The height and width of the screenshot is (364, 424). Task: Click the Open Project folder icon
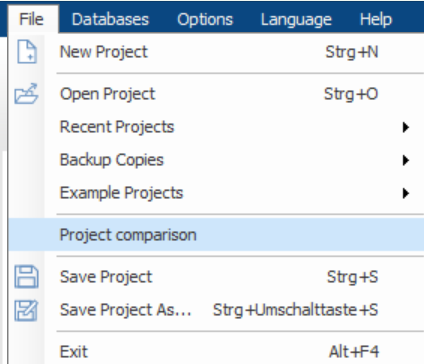point(26,94)
